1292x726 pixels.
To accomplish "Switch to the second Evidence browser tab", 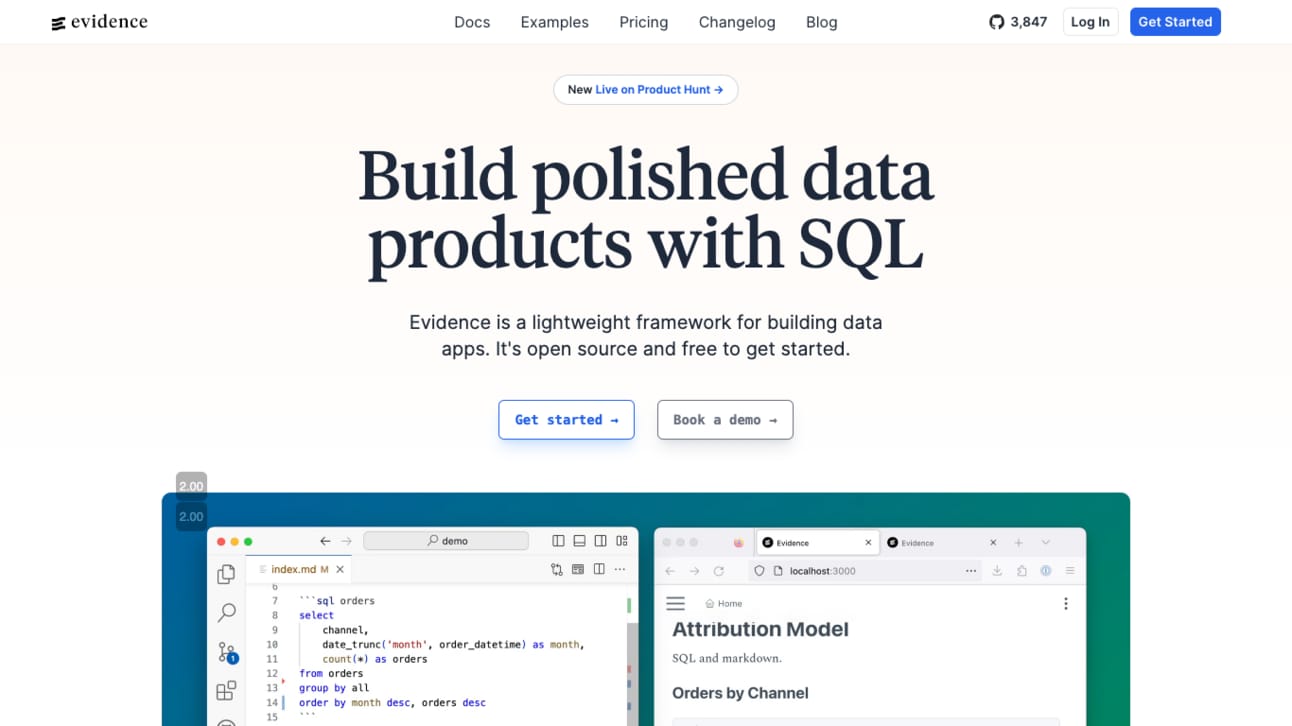I will point(942,543).
